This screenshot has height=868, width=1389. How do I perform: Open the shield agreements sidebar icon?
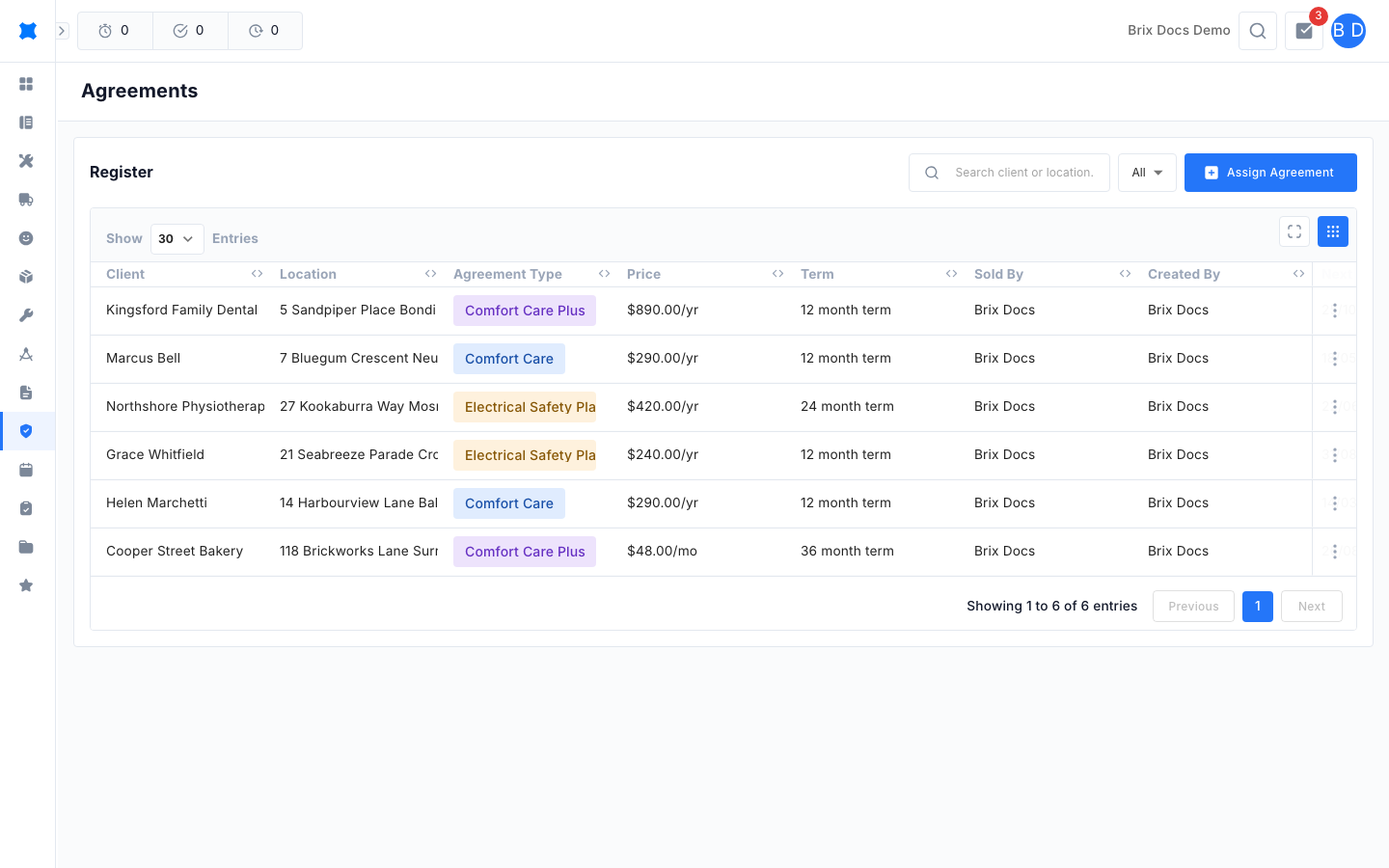coord(26,431)
